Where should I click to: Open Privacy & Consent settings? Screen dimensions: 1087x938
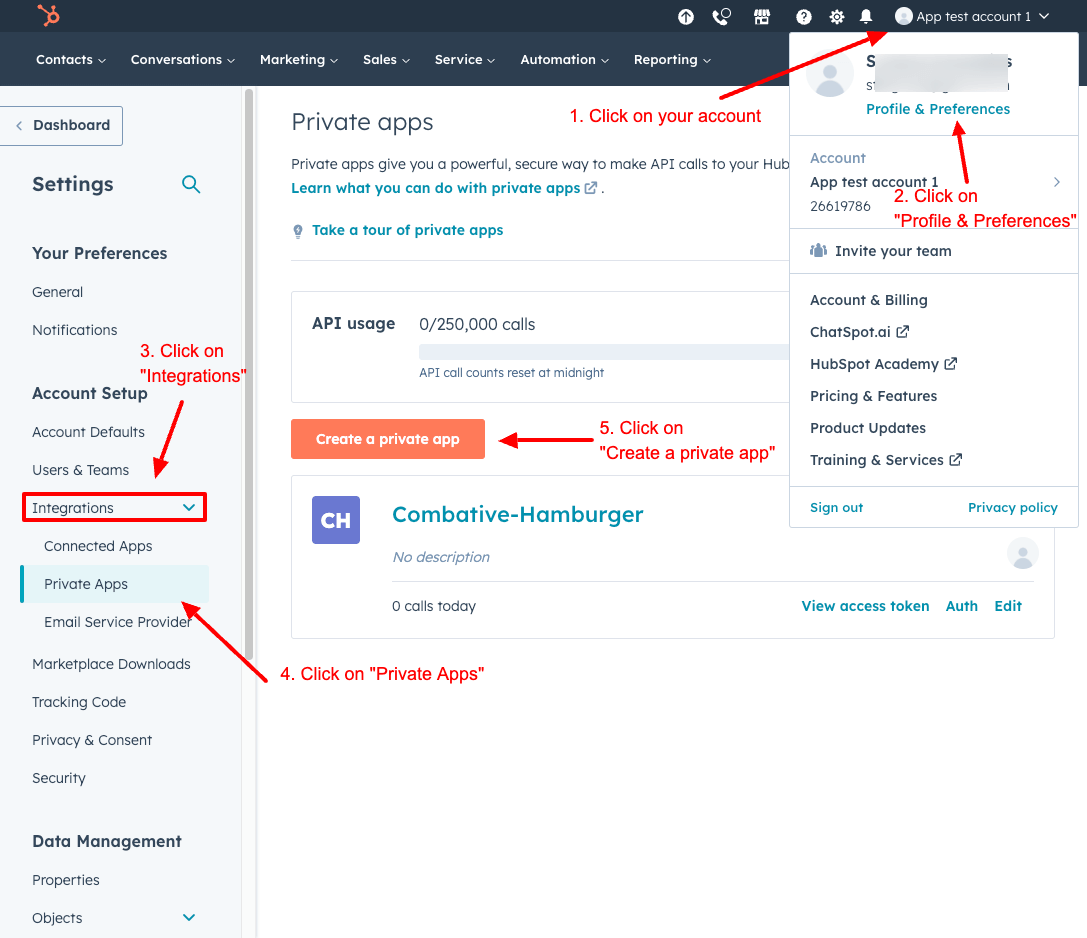coord(92,740)
